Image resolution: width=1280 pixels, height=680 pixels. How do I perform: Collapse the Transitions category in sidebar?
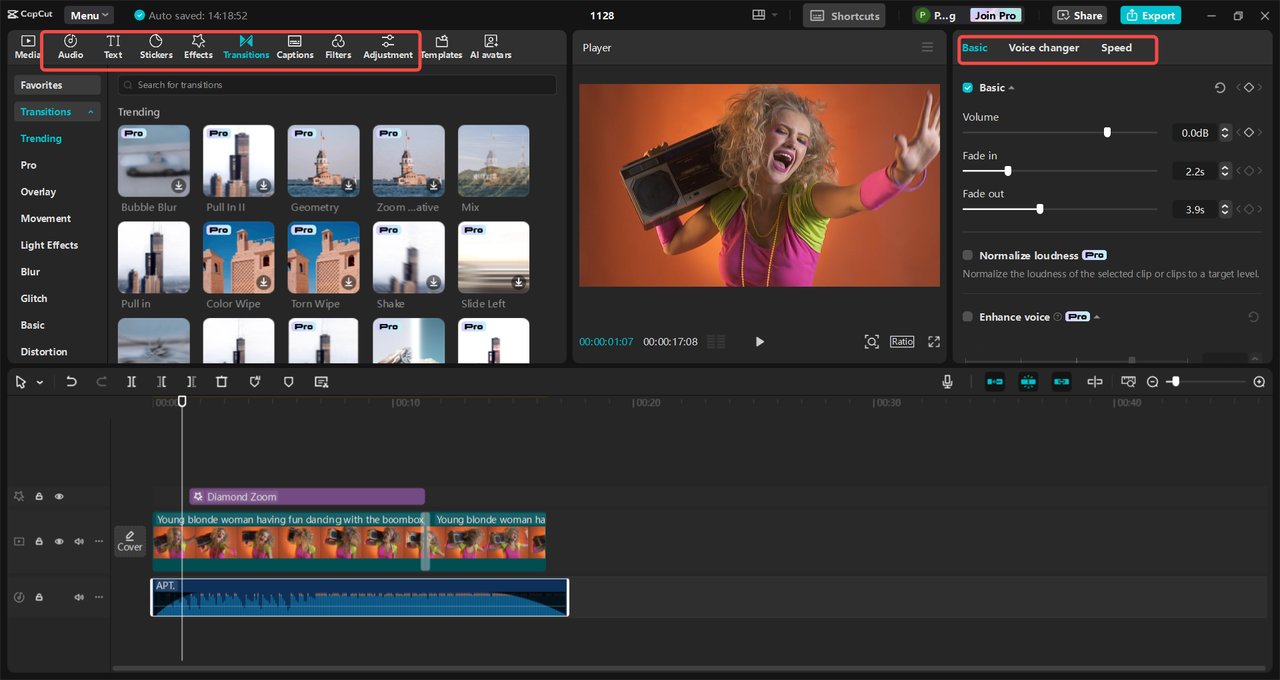pyautogui.click(x=91, y=112)
